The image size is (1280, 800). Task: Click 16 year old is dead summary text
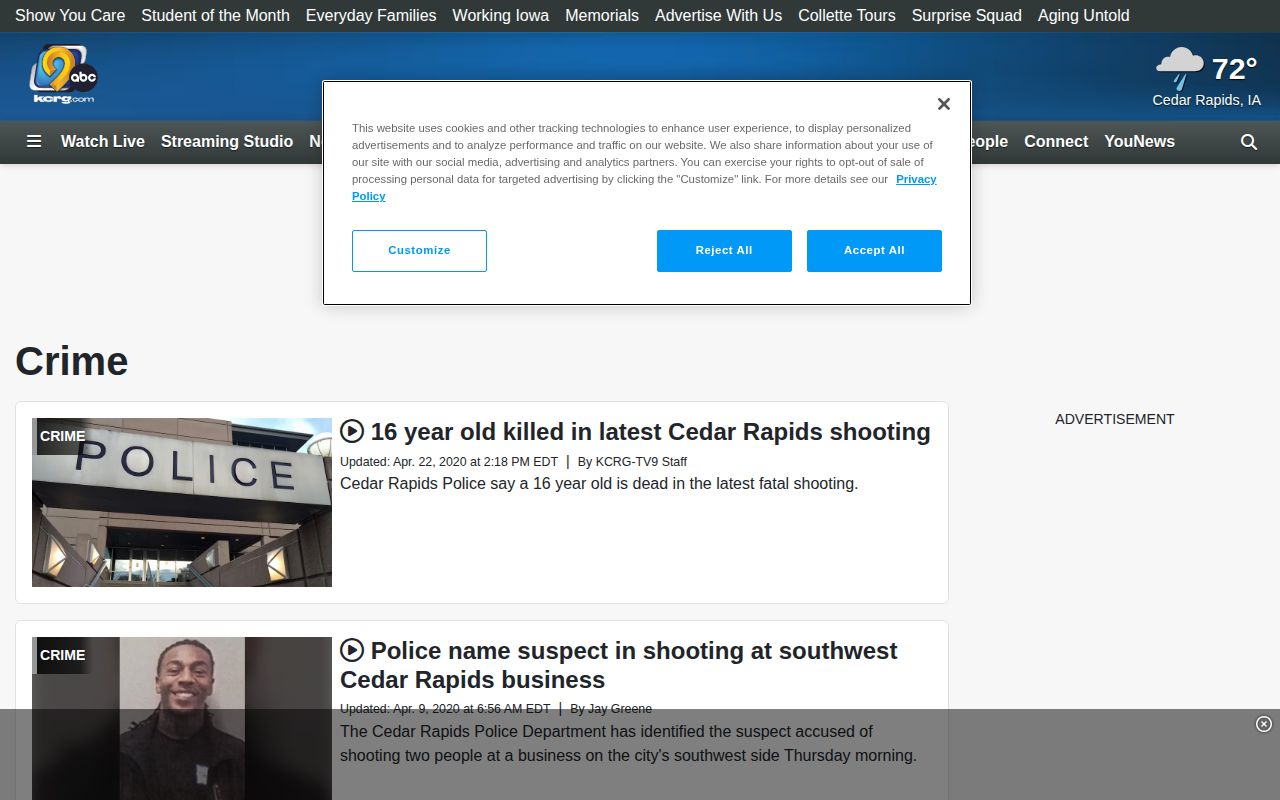click(599, 483)
